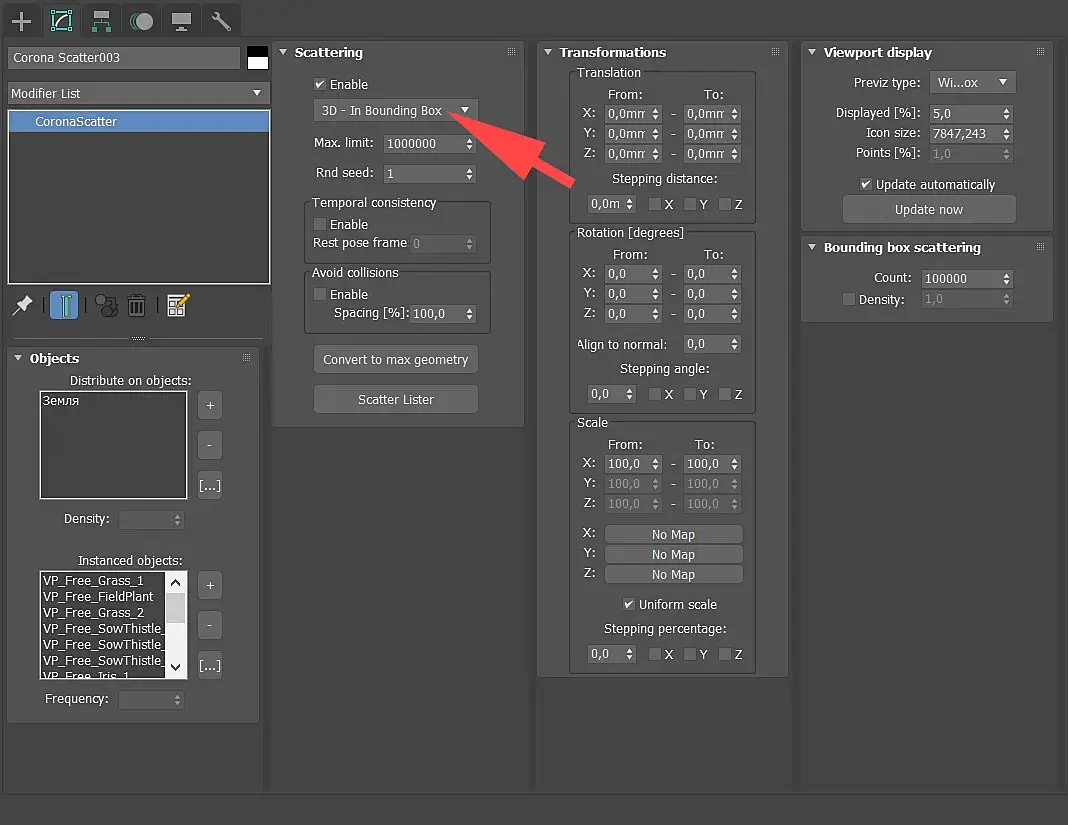Open 3D - In Bounding Box dropdown

pyautogui.click(x=395, y=110)
